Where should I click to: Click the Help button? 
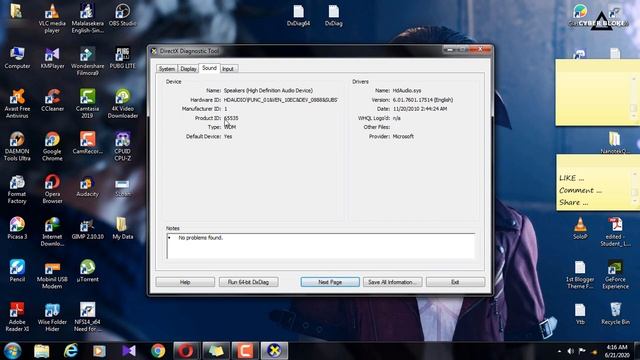point(185,282)
